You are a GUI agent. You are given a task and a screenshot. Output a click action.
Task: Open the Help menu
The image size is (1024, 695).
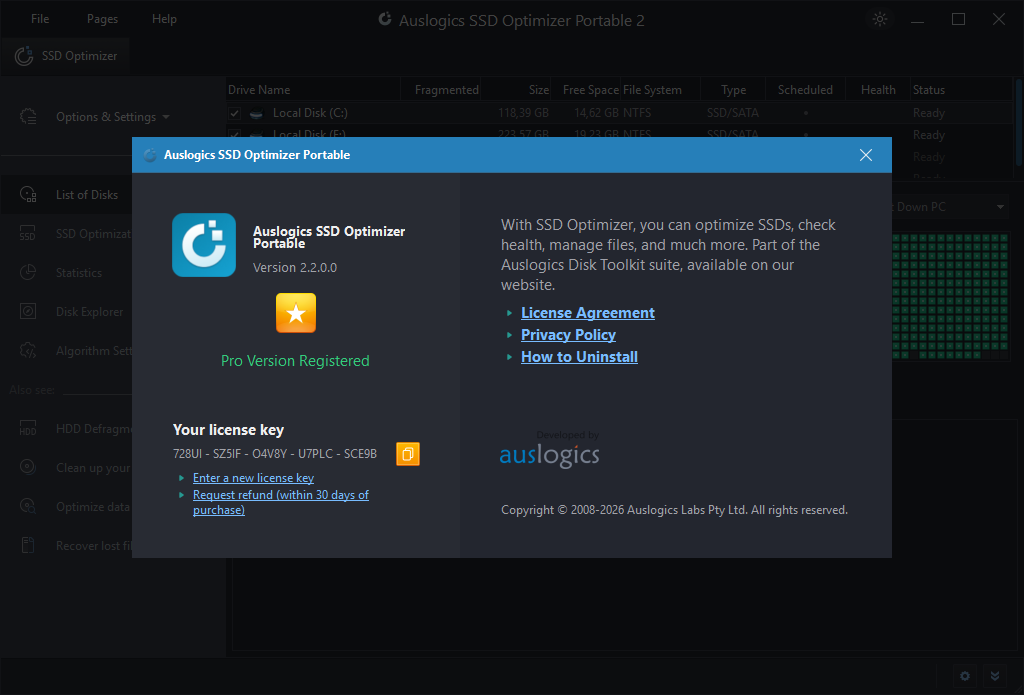165,19
